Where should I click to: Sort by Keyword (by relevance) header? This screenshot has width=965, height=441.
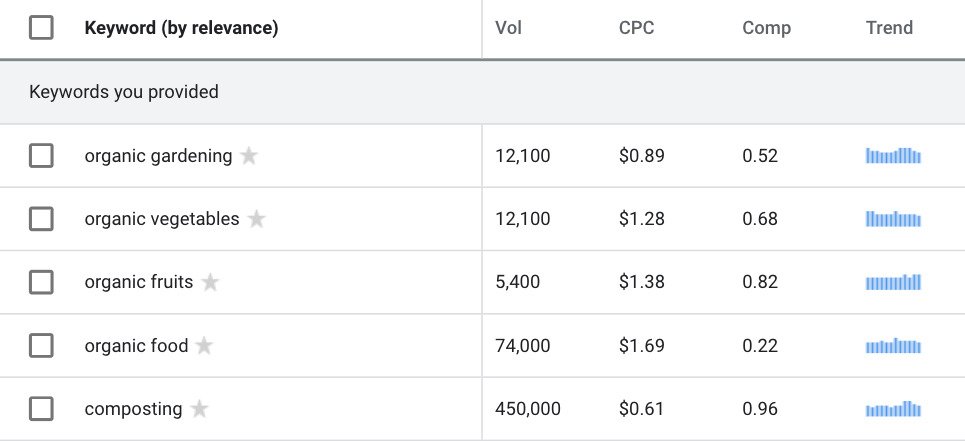tap(182, 28)
